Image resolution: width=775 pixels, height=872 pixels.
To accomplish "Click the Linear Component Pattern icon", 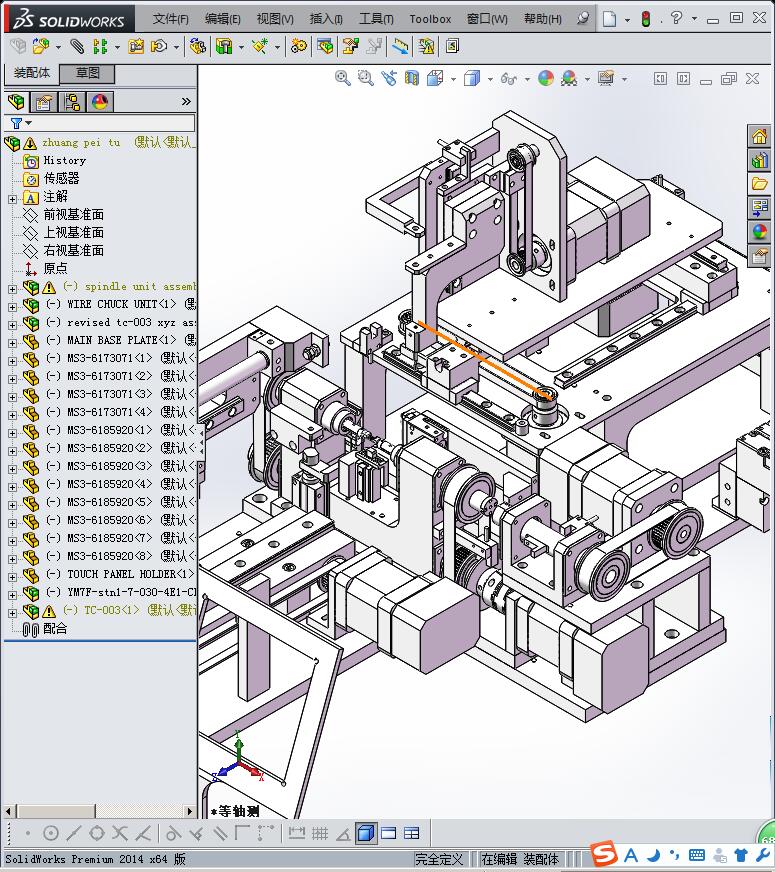I will click(x=100, y=46).
